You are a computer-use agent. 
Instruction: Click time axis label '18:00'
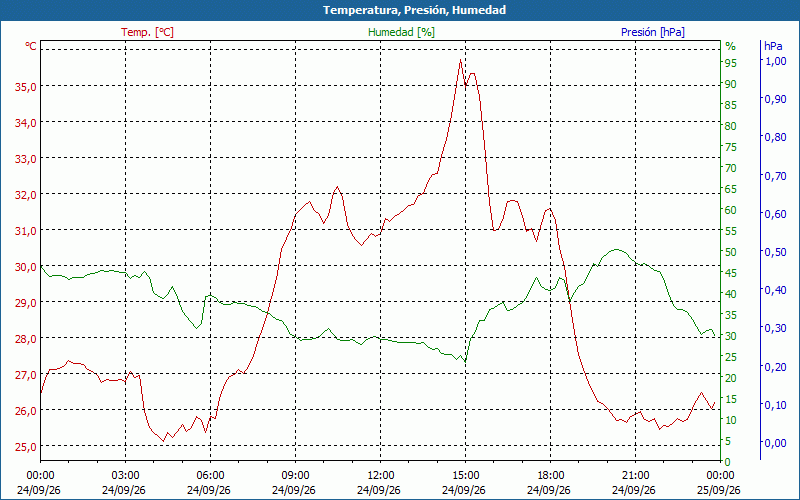pyautogui.click(x=551, y=476)
